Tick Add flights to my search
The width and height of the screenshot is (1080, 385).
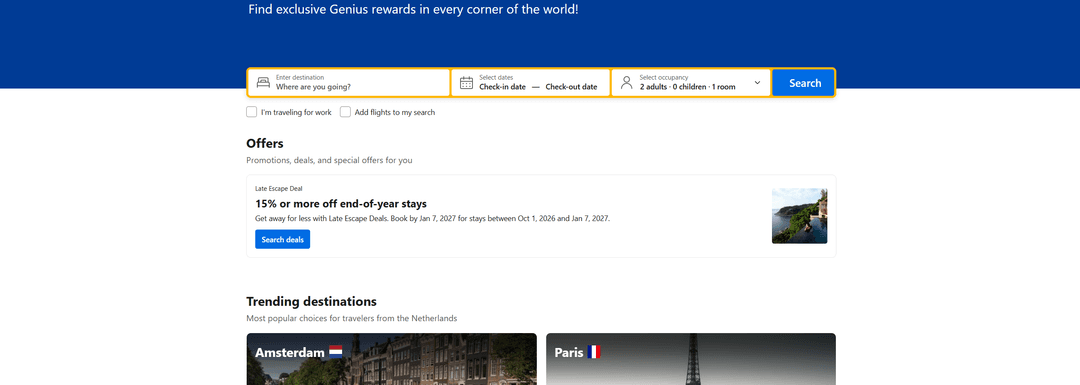[345, 112]
